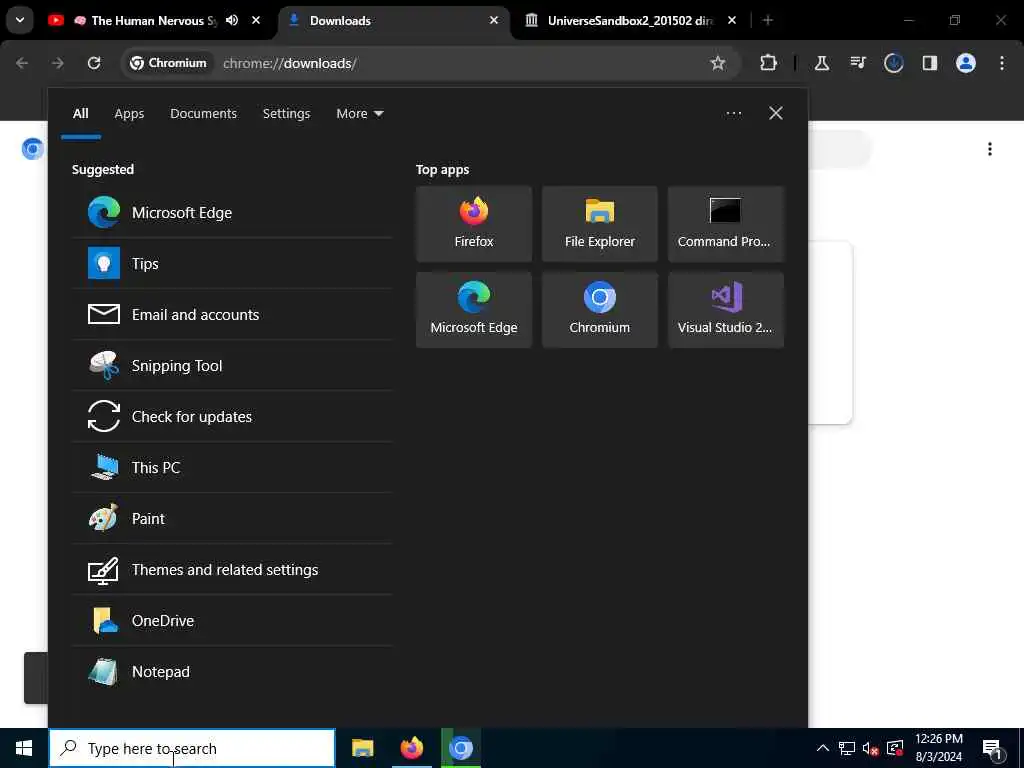Open Chromium tile in Top apps
1024x768 pixels.
pos(600,310)
